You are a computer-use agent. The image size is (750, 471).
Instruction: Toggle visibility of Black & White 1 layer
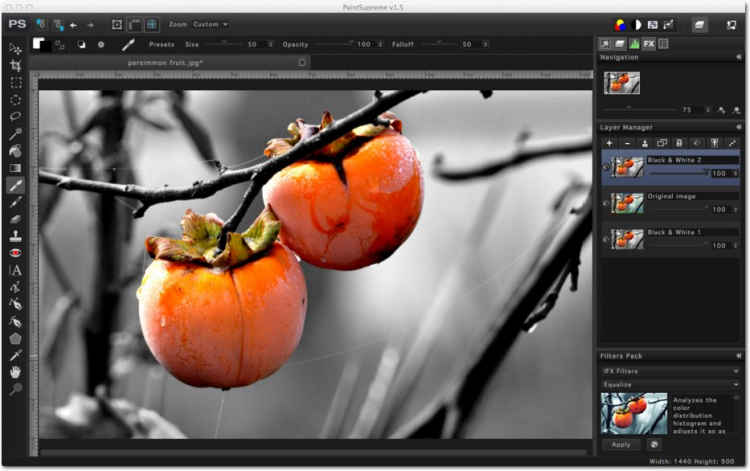[605, 240]
